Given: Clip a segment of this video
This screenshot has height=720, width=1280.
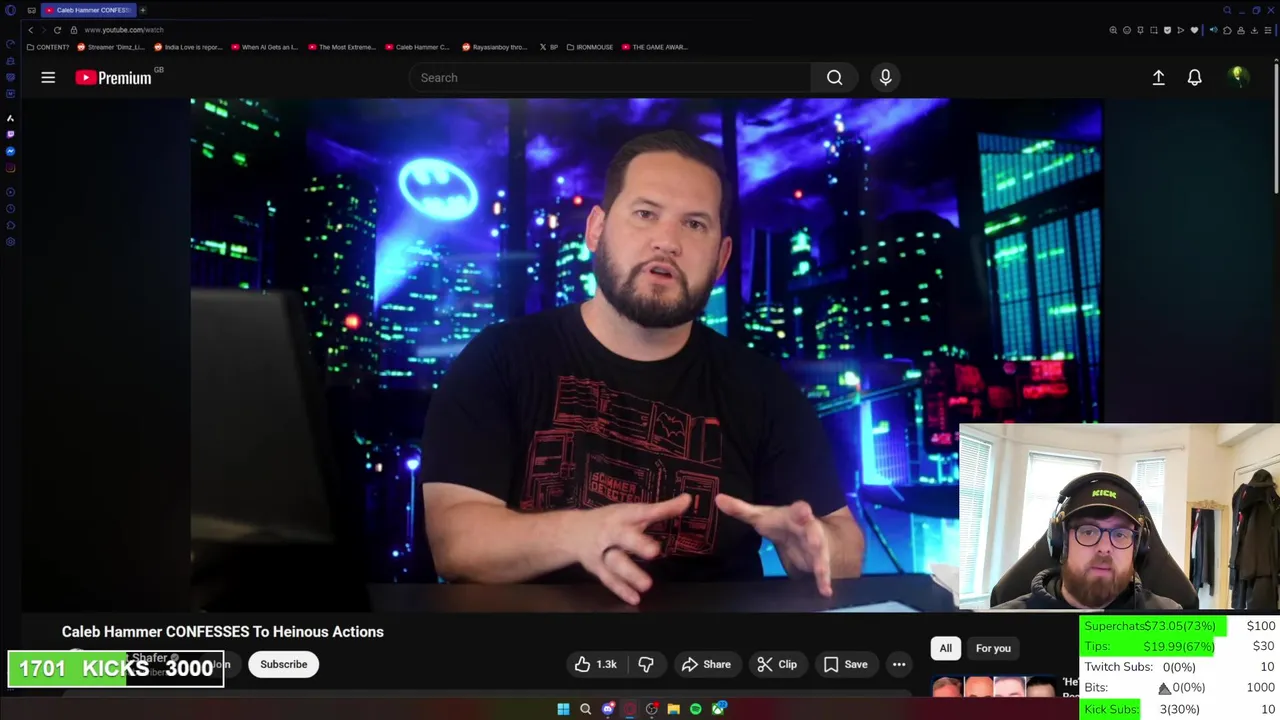Looking at the screenshot, I should pyautogui.click(x=777, y=664).
